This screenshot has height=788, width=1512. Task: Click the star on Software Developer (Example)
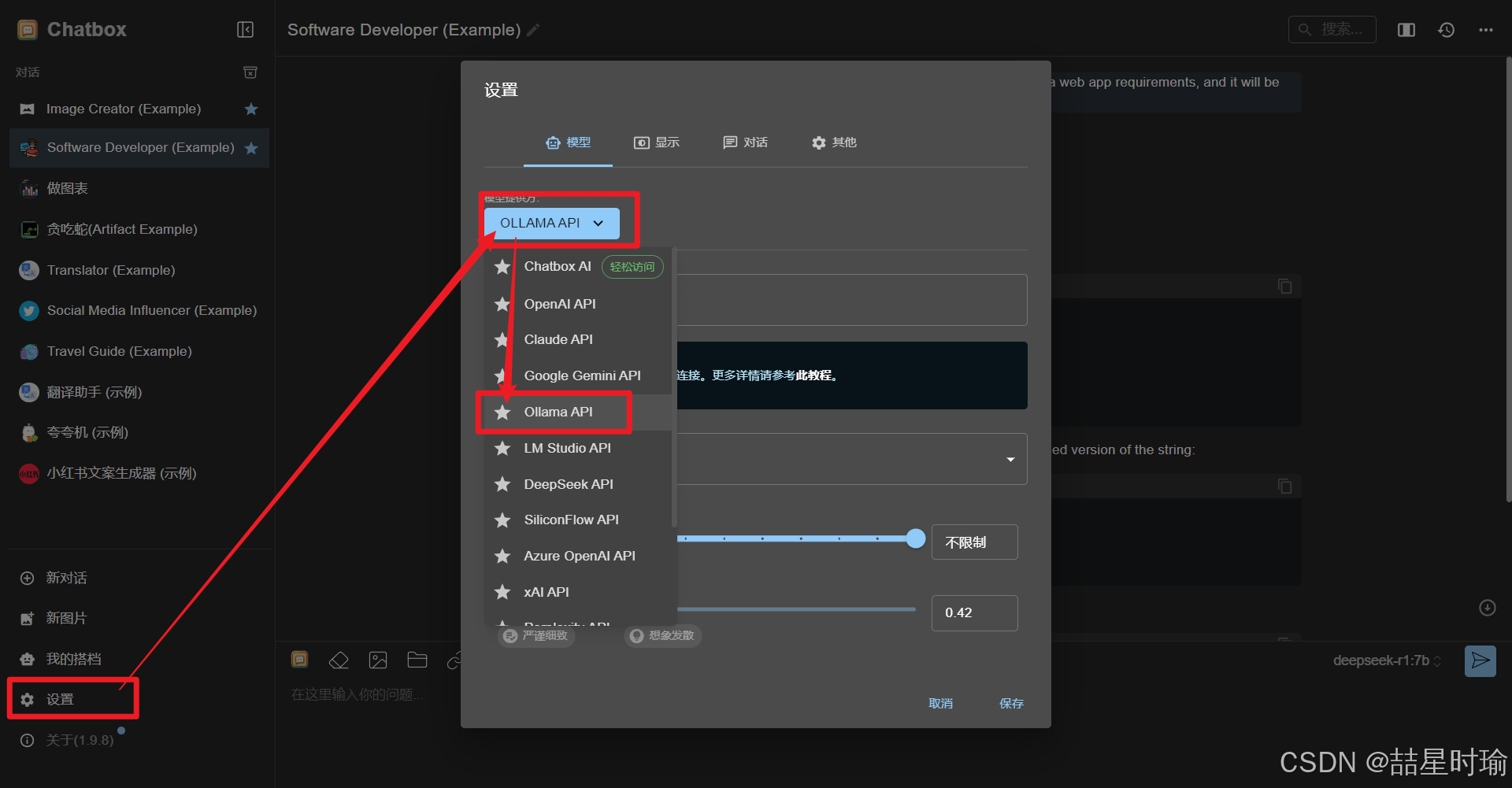click(251, 148)
